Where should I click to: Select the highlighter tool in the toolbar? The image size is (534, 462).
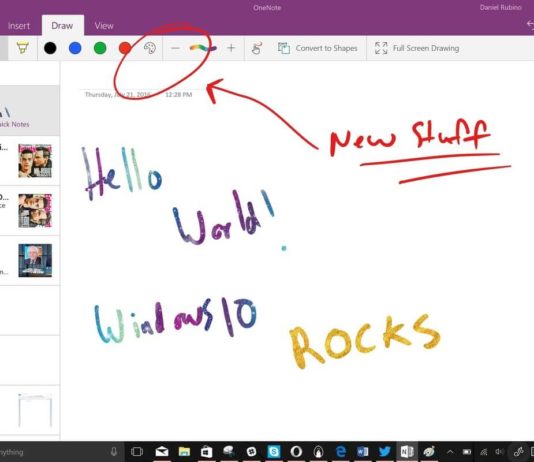(x=22, y=48)
